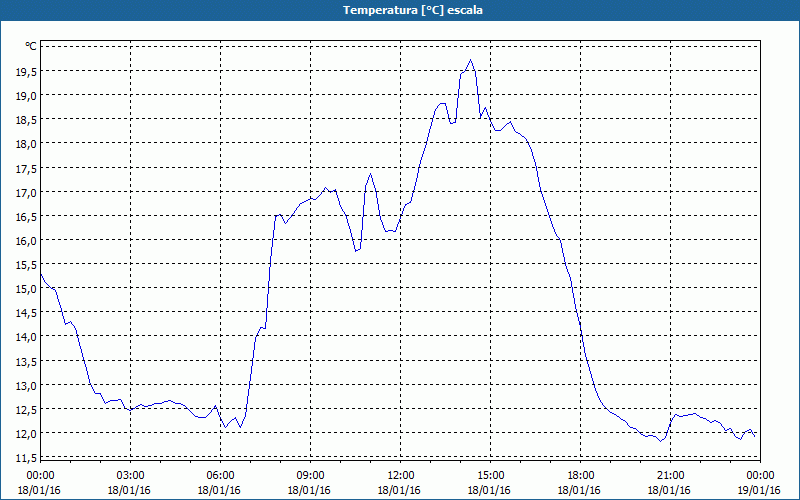Click the 18/01/16 date under 12:00
800x500 pixels.
[399, 490]
